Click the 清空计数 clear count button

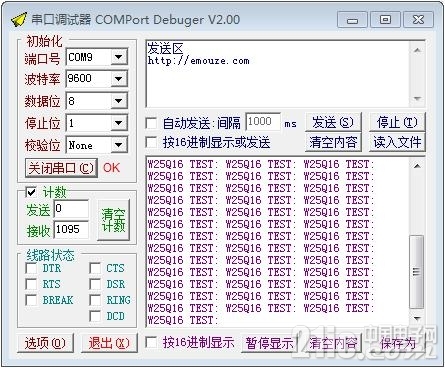coord(113,219)
